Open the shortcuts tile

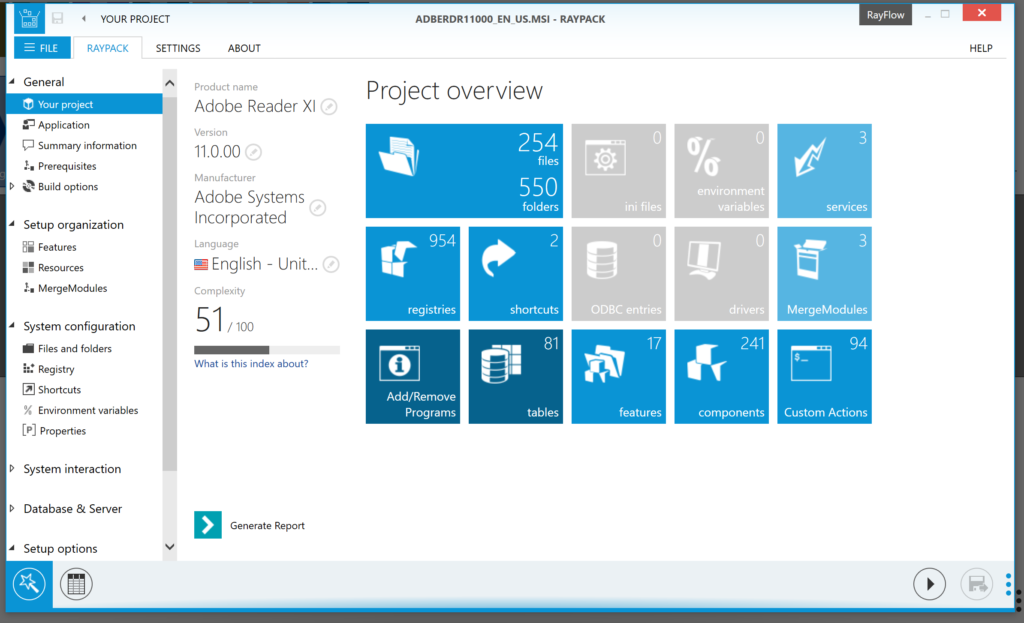click(516, 274)
